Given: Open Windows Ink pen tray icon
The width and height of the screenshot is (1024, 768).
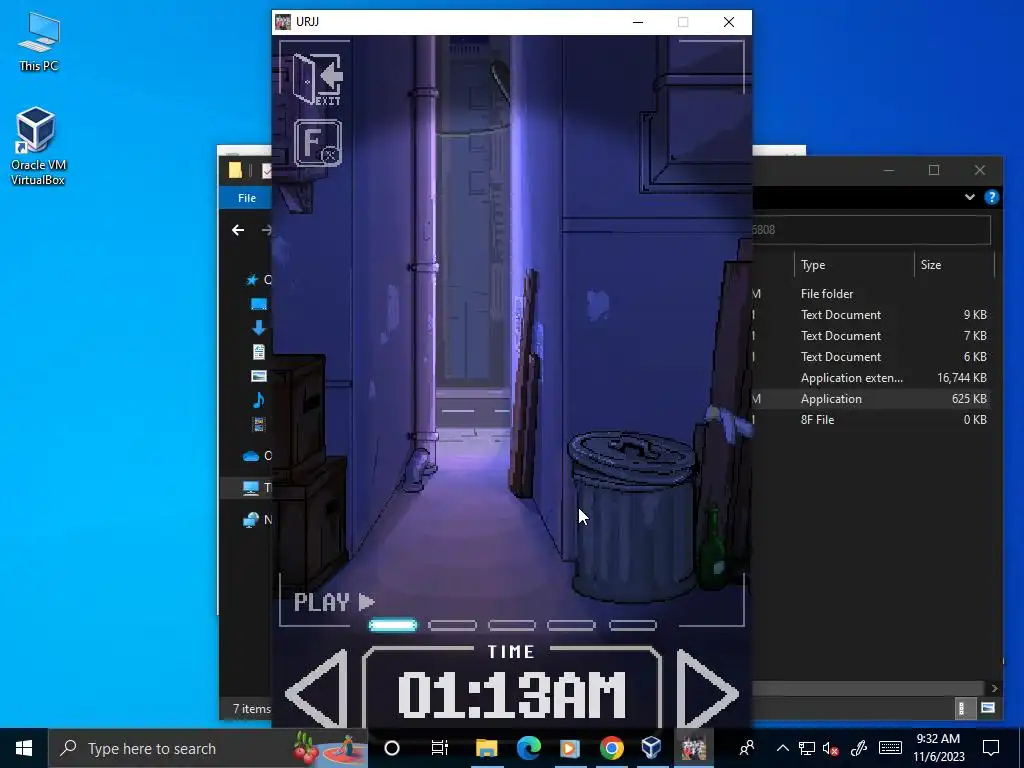Looking at the screenshot, I should (x=858, y=748).
